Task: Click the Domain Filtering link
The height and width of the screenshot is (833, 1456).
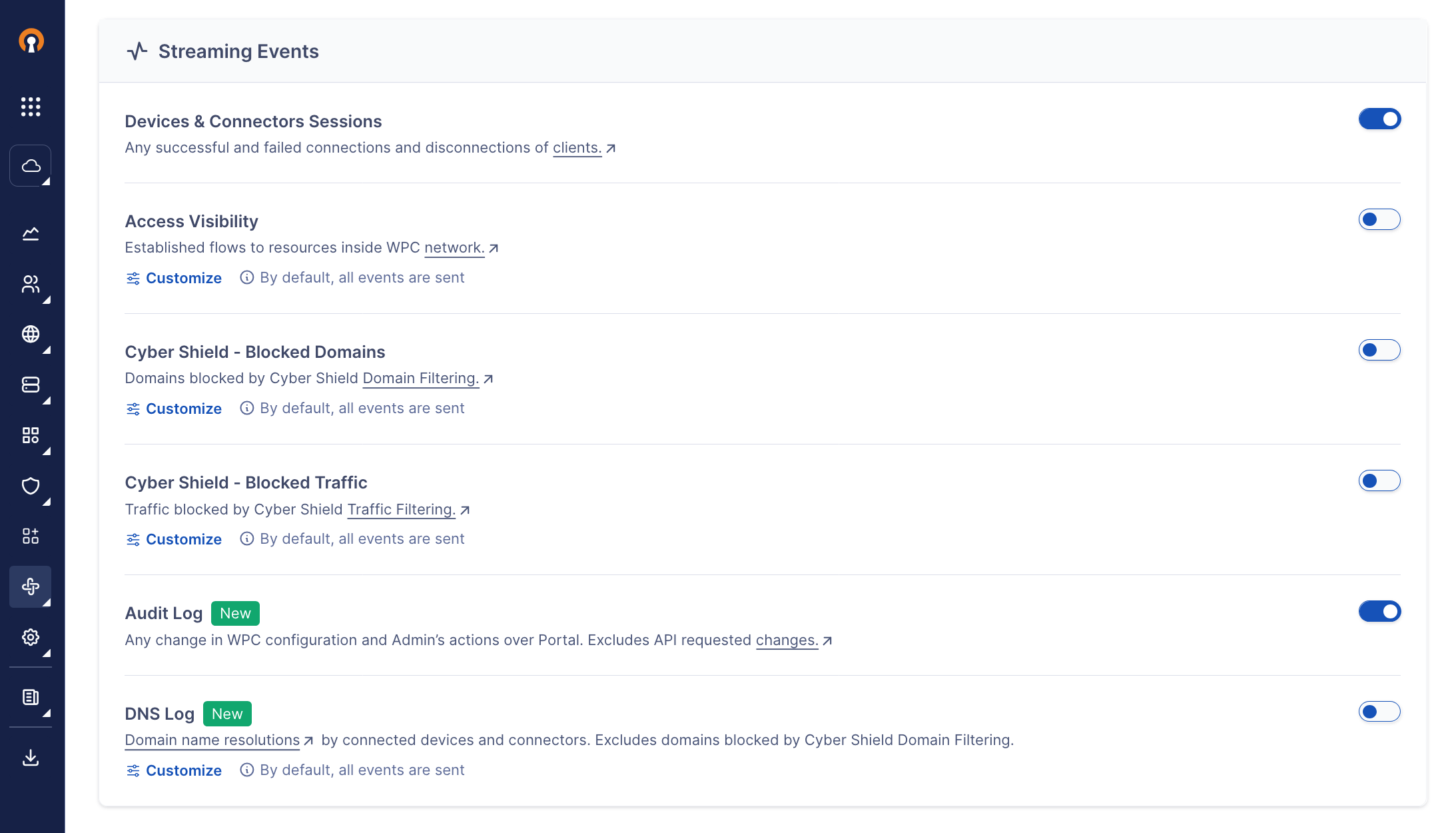Action: (420, 378)
